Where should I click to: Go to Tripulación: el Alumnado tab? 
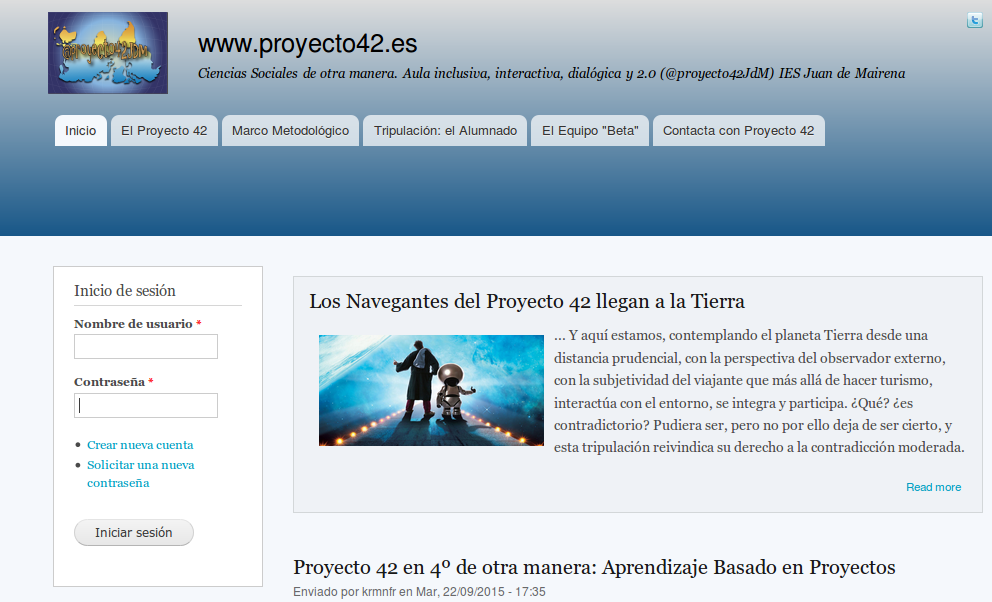click(x=445, y=131)
